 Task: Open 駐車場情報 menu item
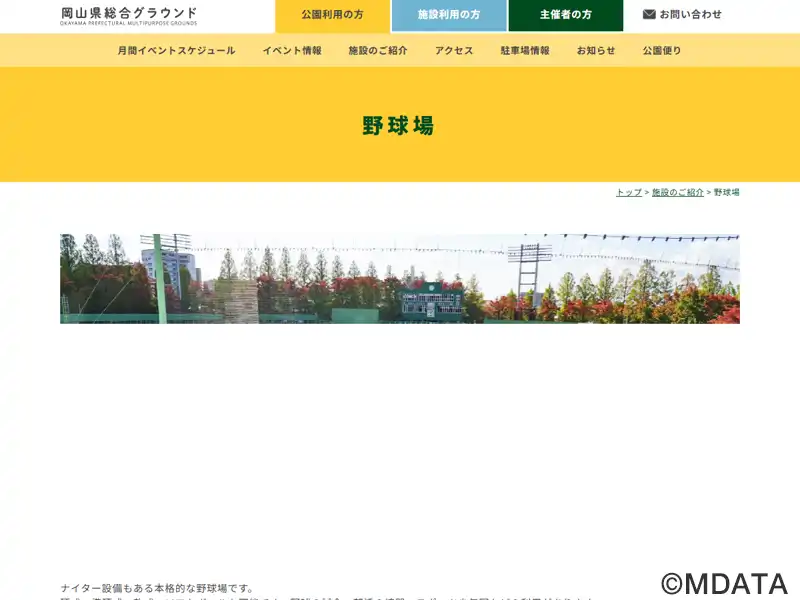pyautogui.click(x=525, y=51)
